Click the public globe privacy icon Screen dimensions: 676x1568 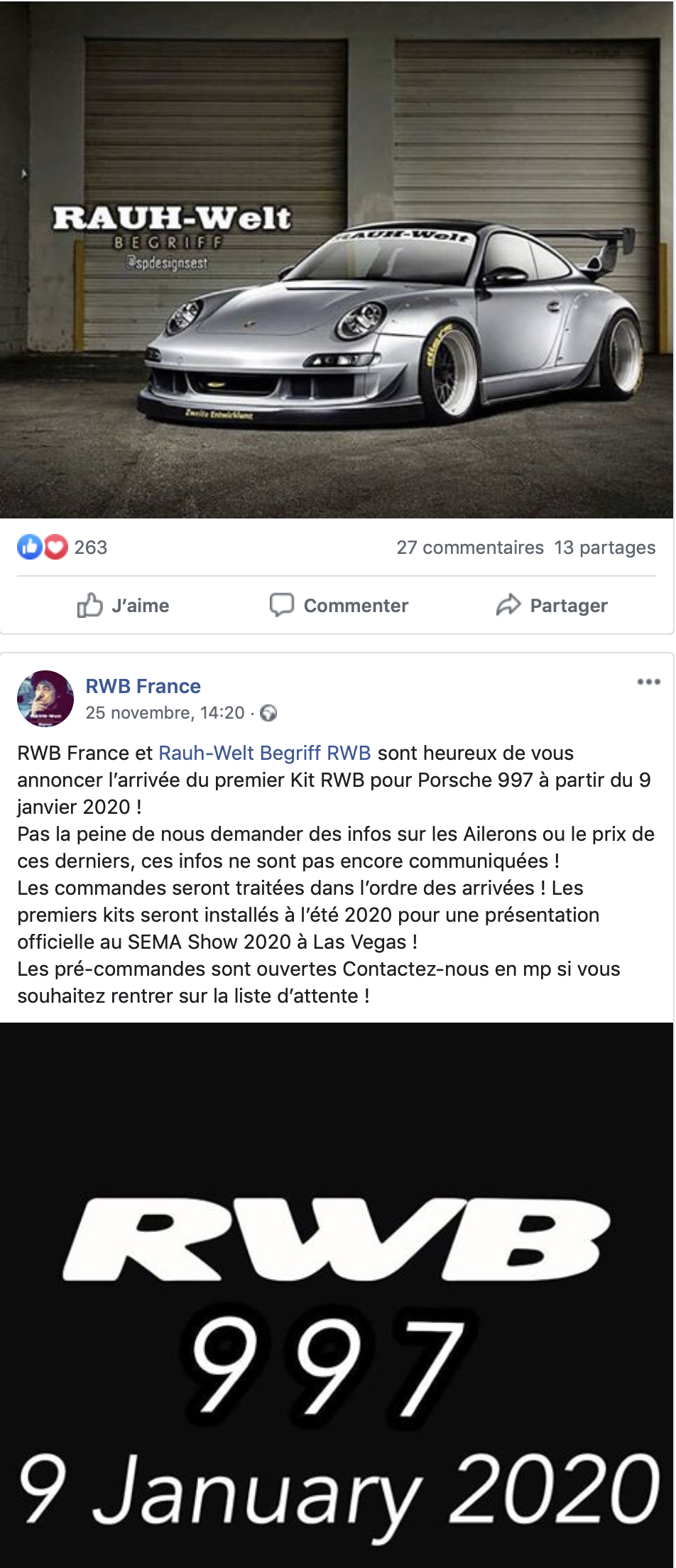click(x=268, y=713)
